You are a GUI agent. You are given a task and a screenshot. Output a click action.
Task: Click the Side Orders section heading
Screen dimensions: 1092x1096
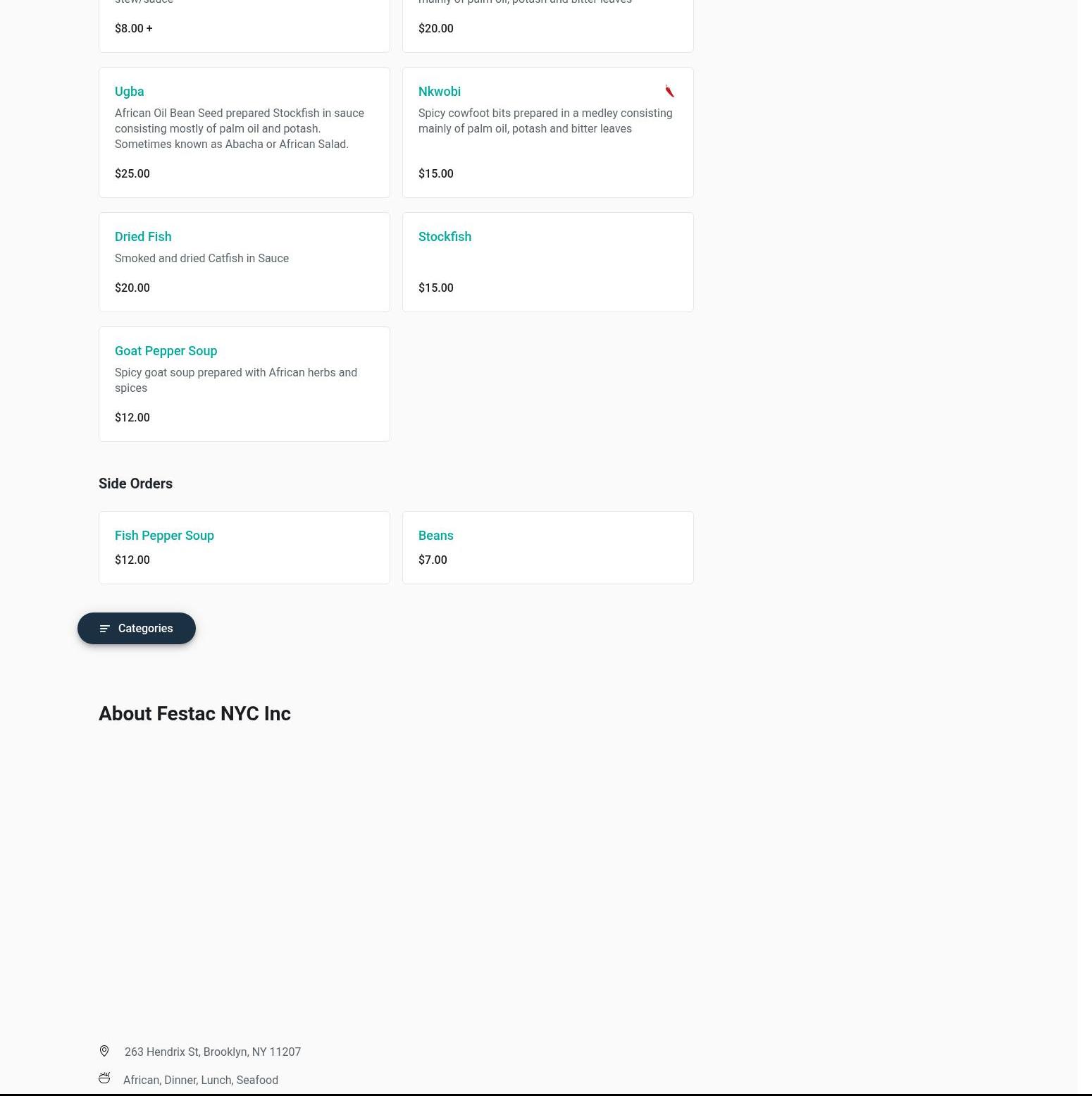(x=135, y=484)
